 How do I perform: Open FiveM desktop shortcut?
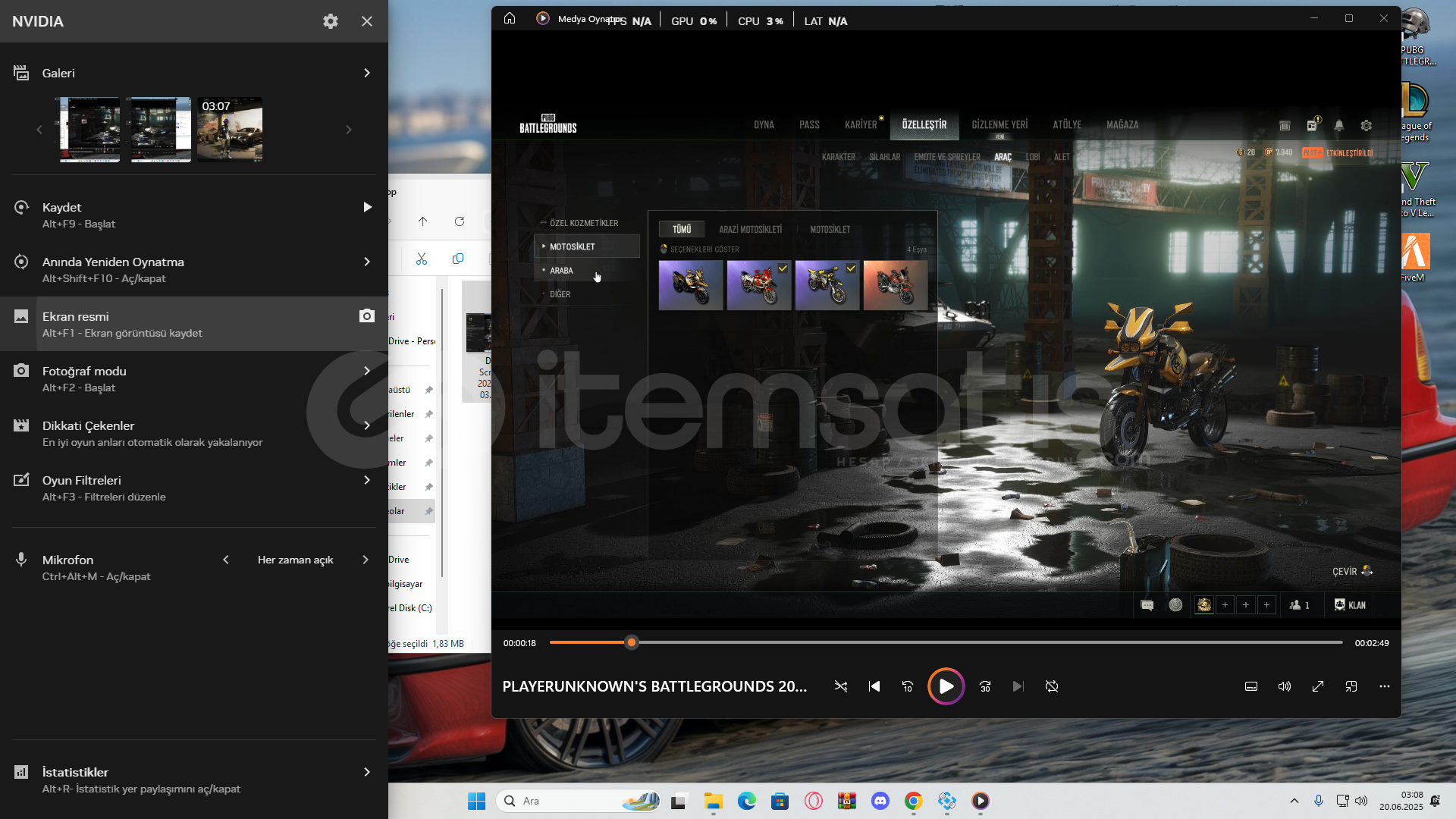1415,256
